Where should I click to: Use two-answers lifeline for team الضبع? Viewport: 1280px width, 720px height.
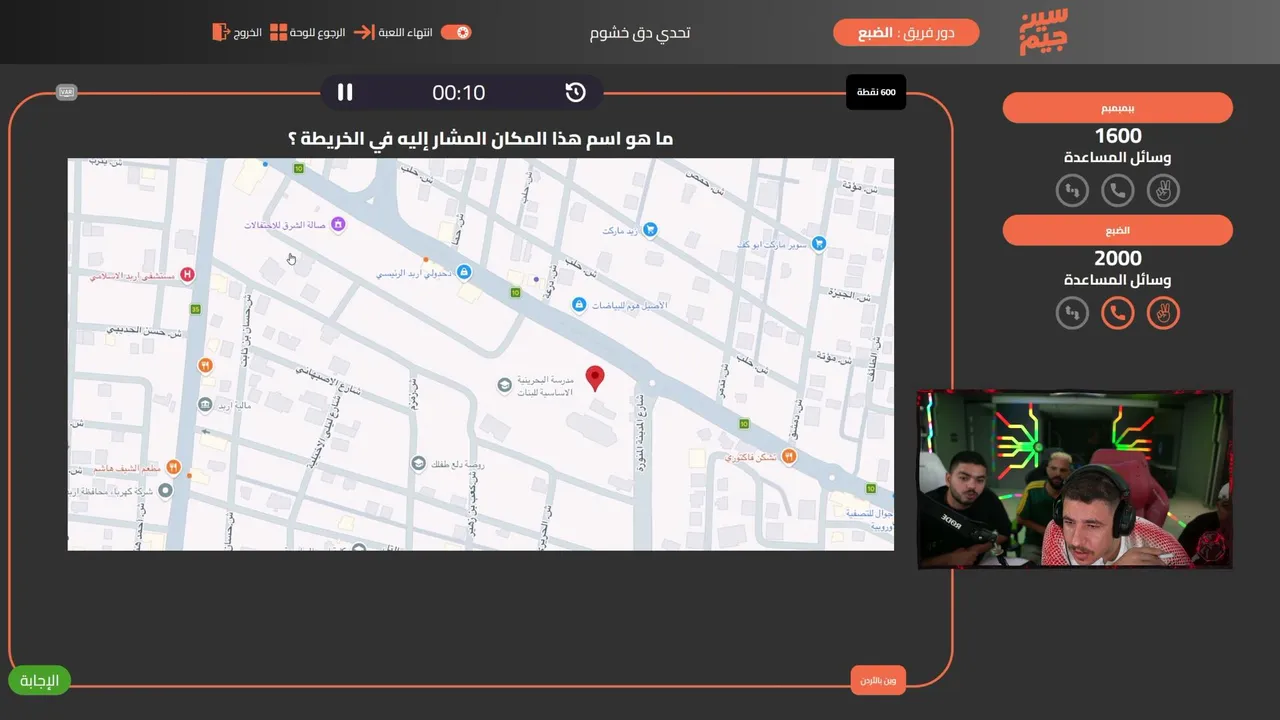pos(1163,313)
